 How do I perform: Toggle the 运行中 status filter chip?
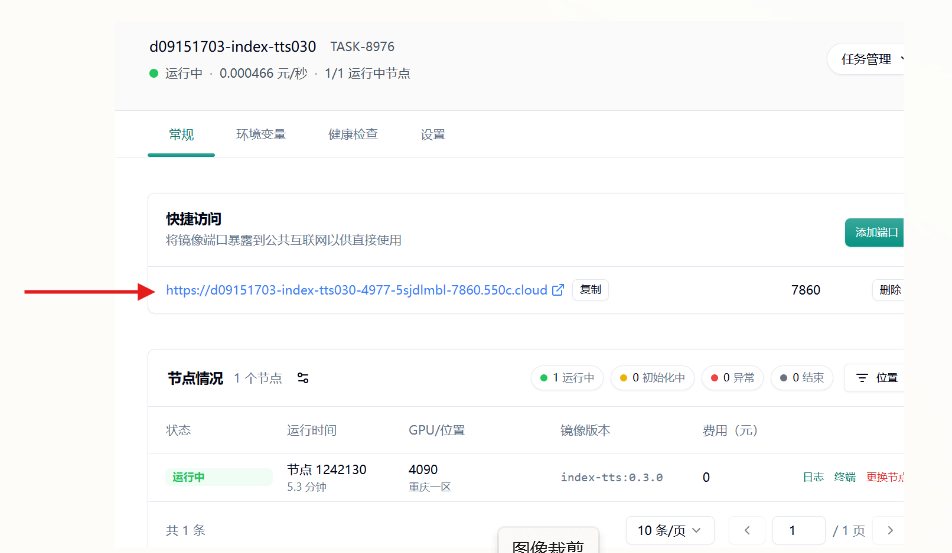tap(567, 378)
